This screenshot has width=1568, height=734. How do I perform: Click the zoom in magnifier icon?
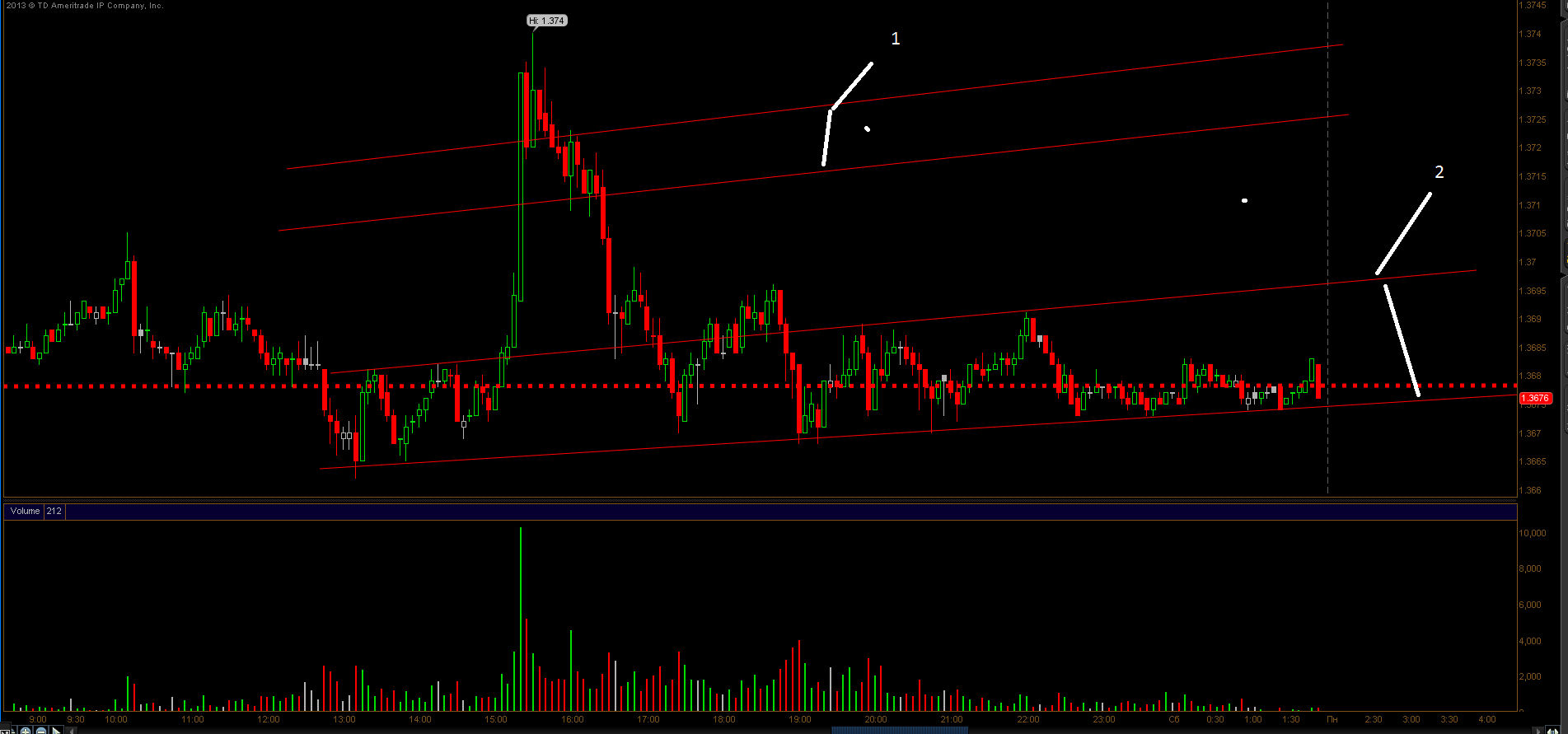click(x=26, y=731)
